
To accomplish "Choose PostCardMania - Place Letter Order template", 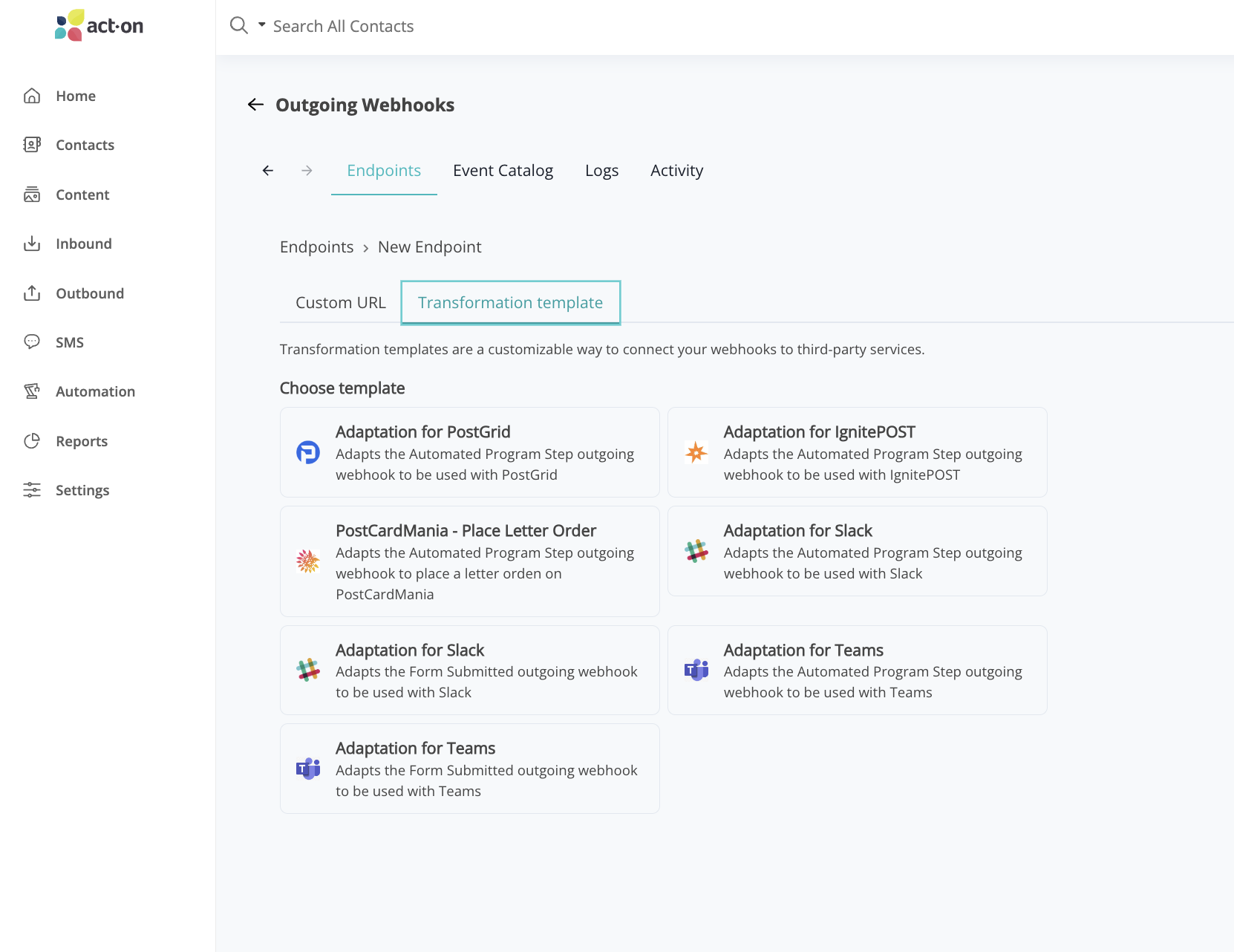I will pyautogui.click(x=469, y=561).
